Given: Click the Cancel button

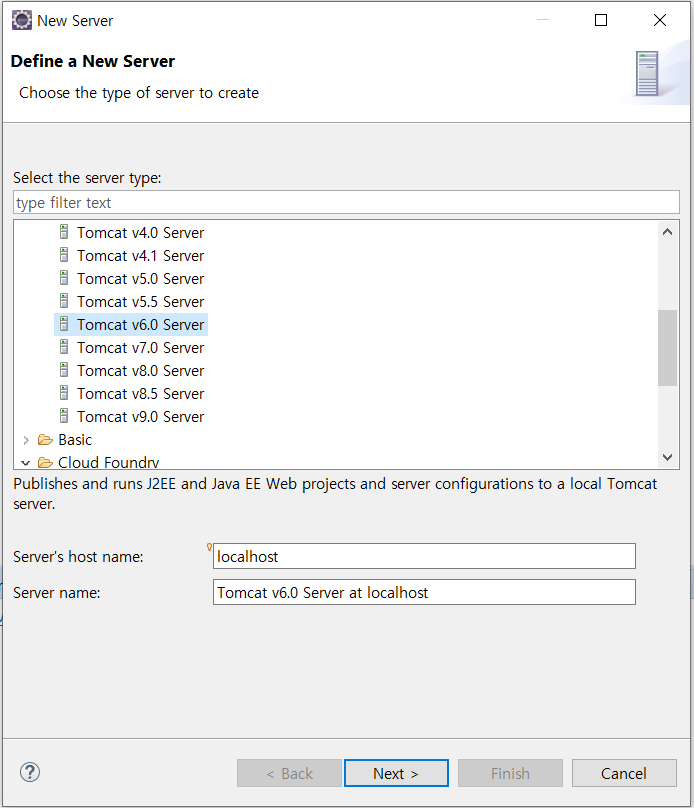Looking at the screenshot, I should pos(624,773).
